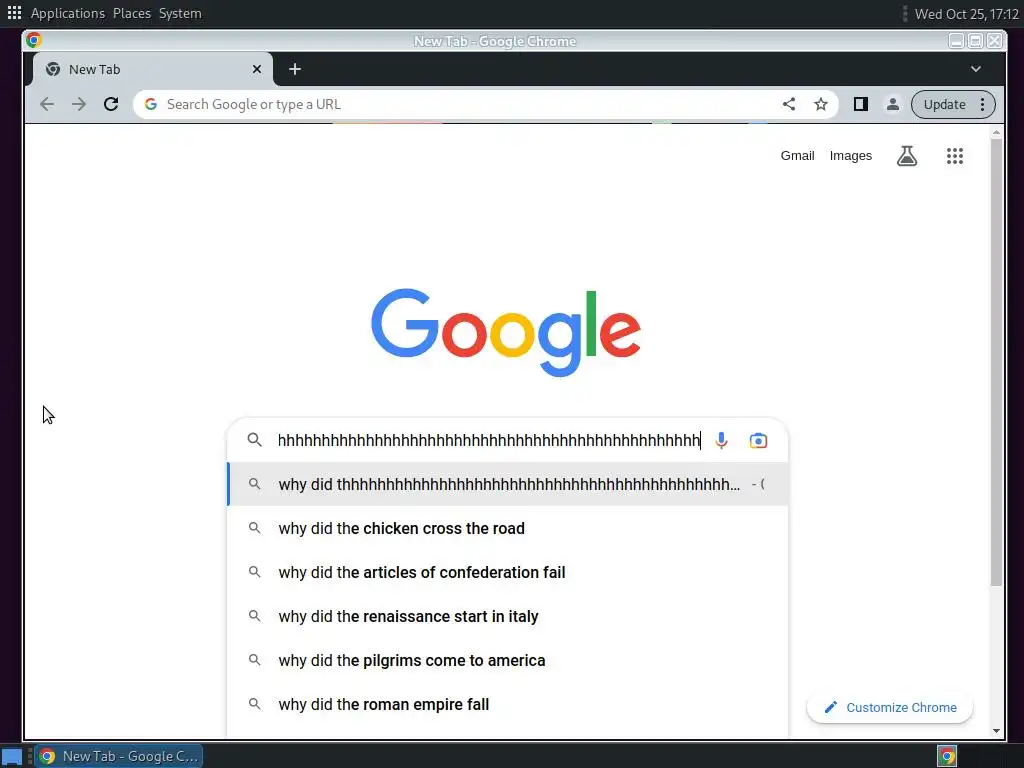This screenshot has height=768, width=1024.
Task: Start voice search with the microphone icon
Action: [x=721, y=440]
